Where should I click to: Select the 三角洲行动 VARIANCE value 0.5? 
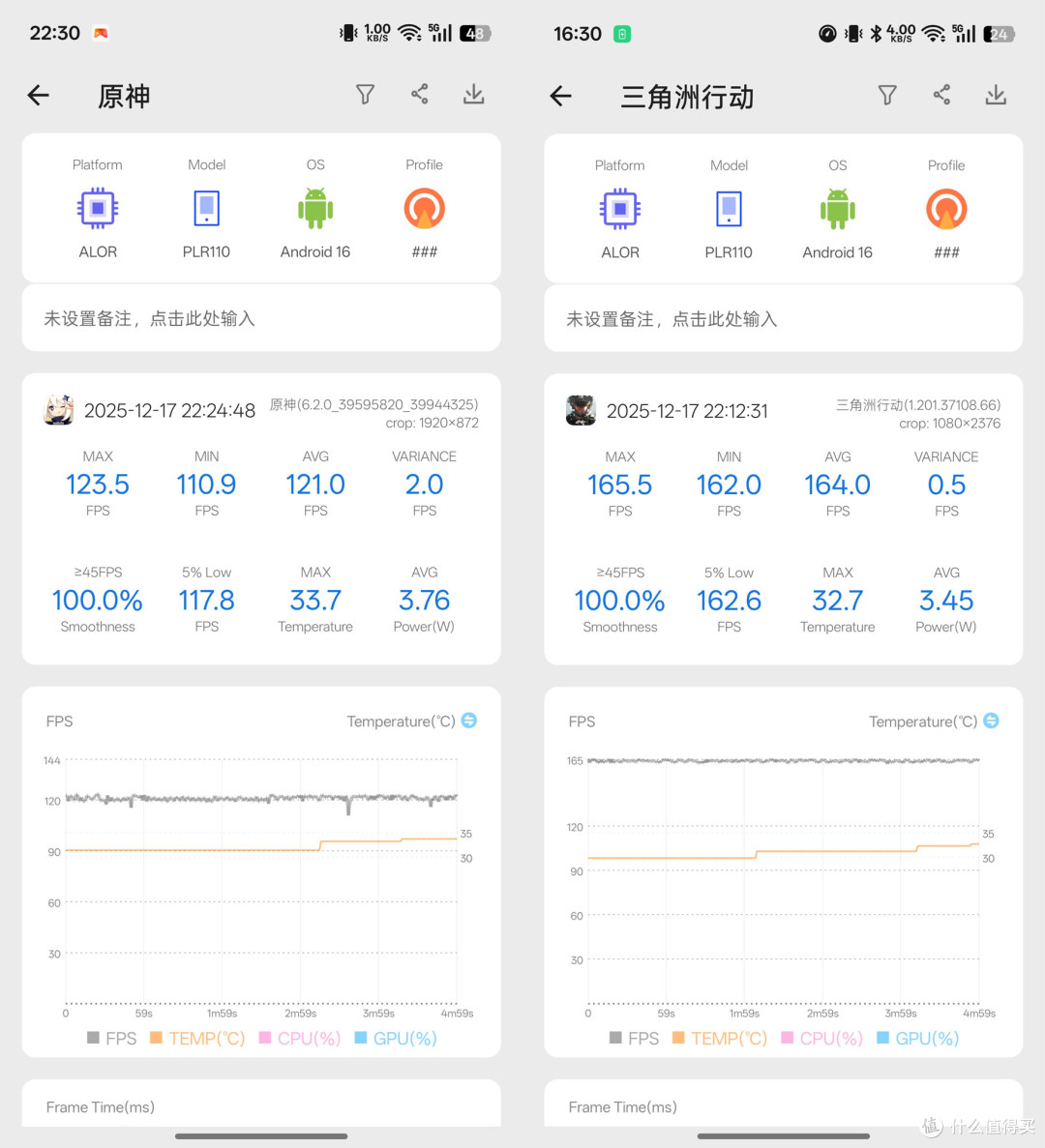(x=946, y=485)
